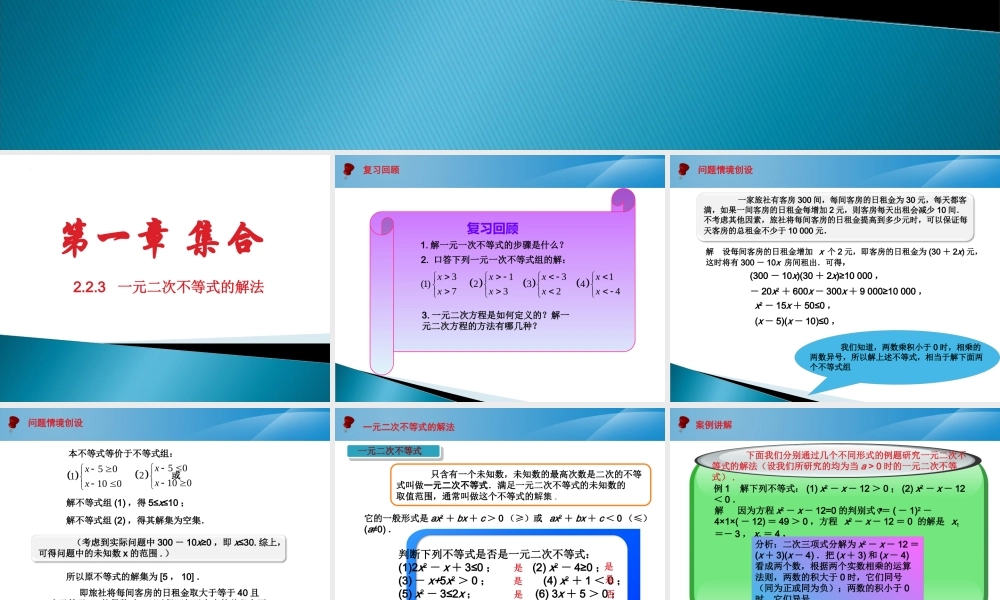1000x600 pixels.
Task: Click the purple scroll heading 复习回顾
Action: 492,228
